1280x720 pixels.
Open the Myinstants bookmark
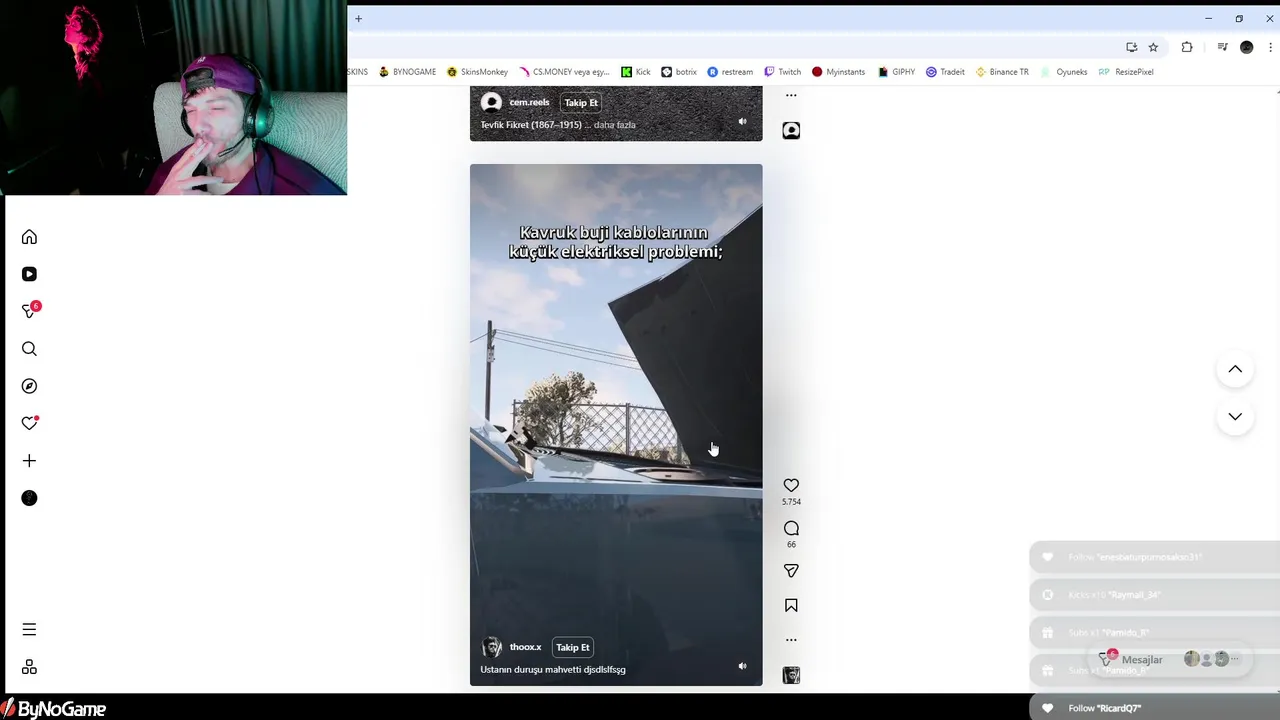838,72
